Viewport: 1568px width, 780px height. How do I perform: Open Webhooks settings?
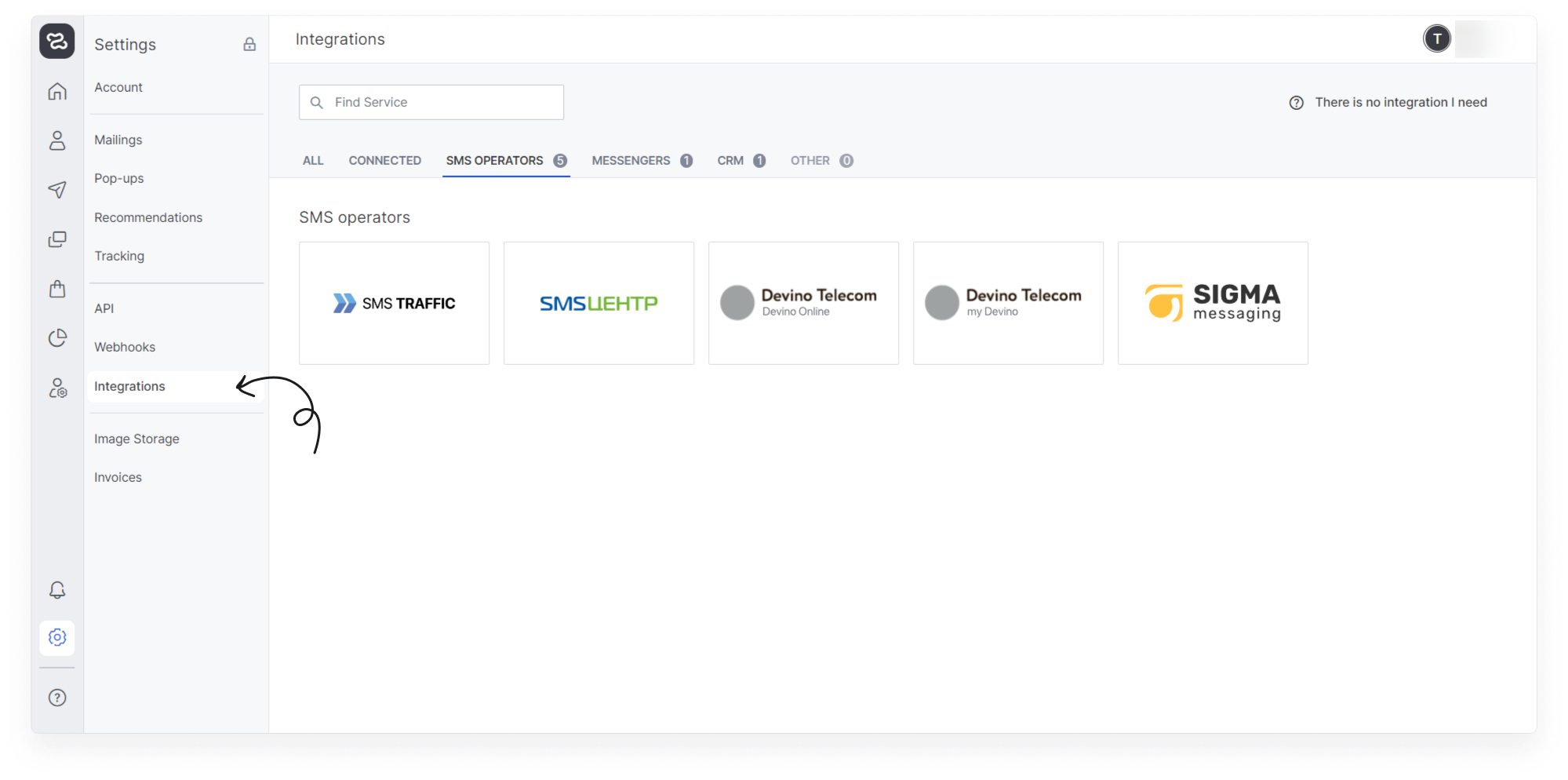(x=125, y=347)
